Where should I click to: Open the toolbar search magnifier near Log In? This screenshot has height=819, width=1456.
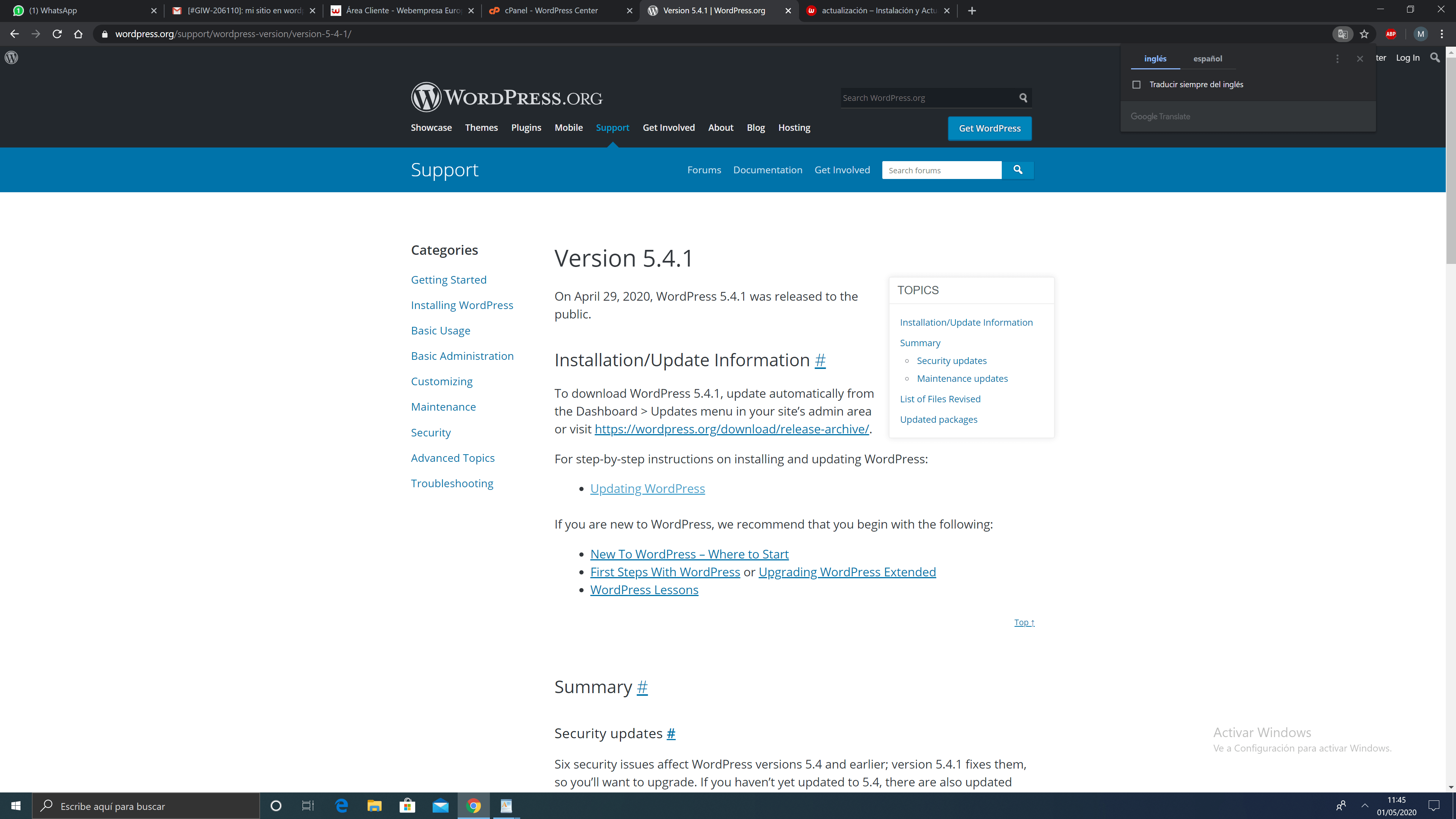(x=1435, y=58)
